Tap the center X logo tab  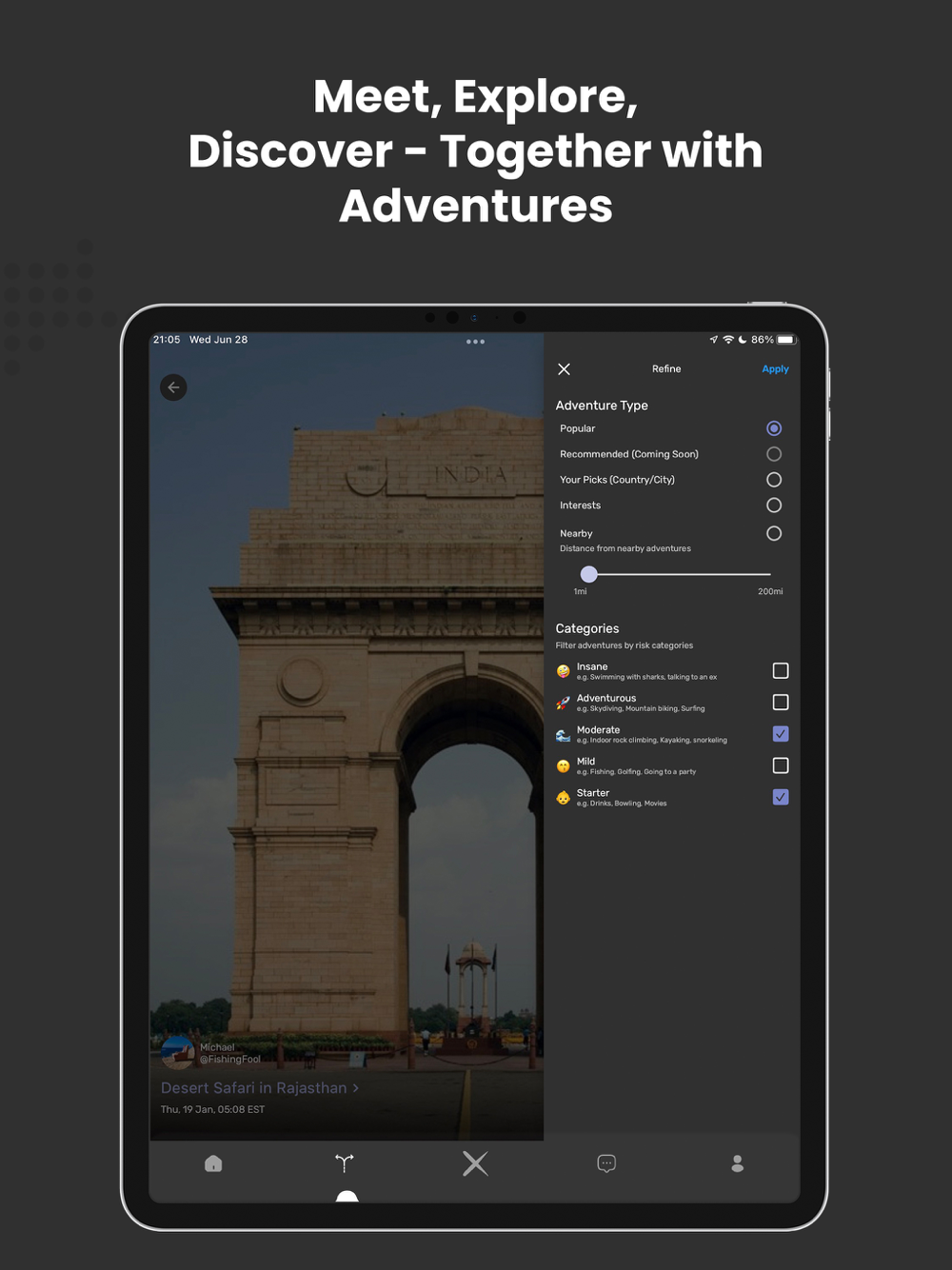475,1163
